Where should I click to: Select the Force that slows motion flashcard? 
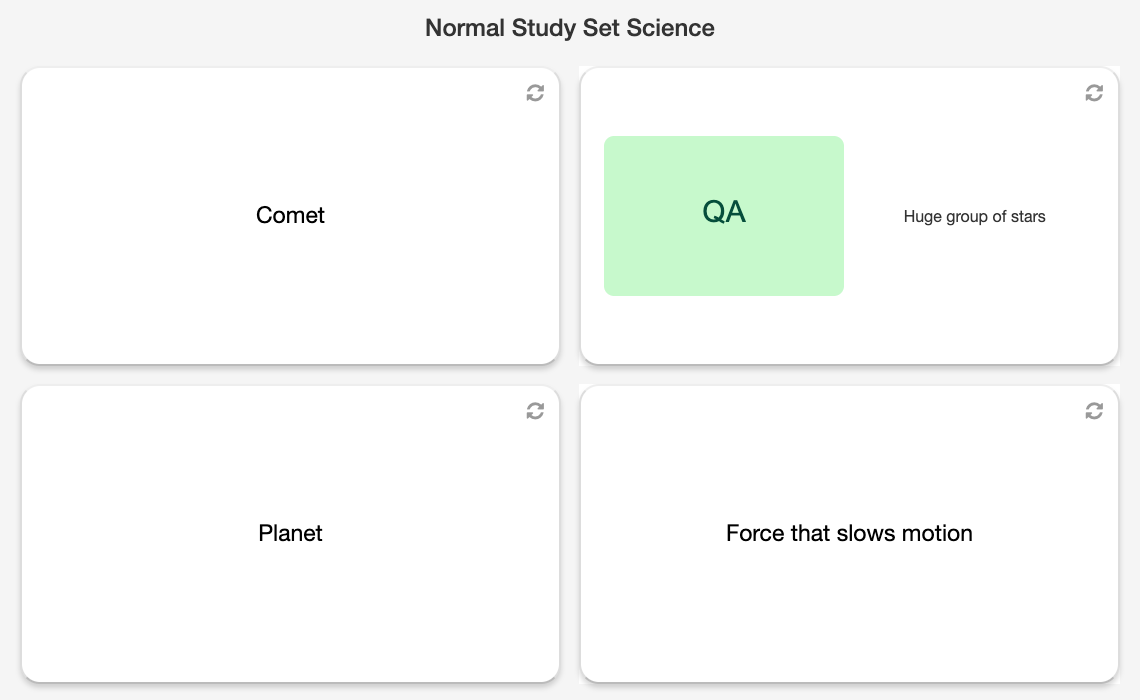pyautogui.click(x=849, y=534)
